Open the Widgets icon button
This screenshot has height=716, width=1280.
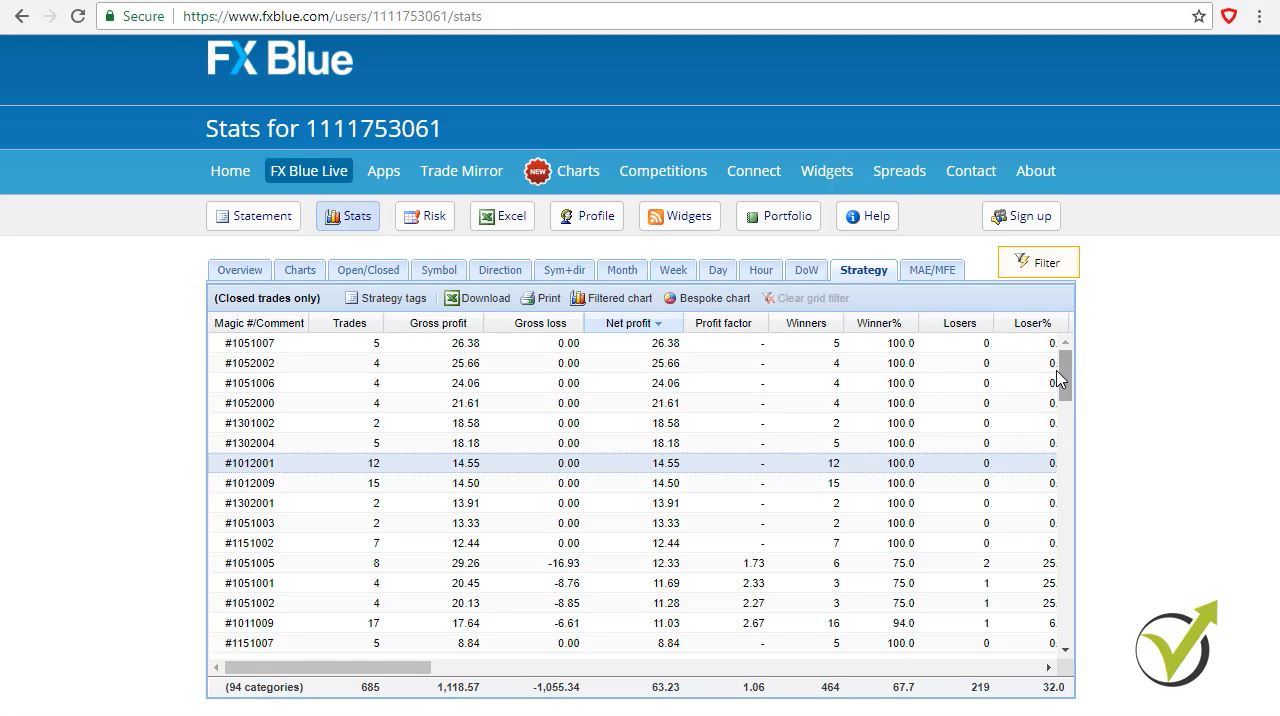[679, 215]
